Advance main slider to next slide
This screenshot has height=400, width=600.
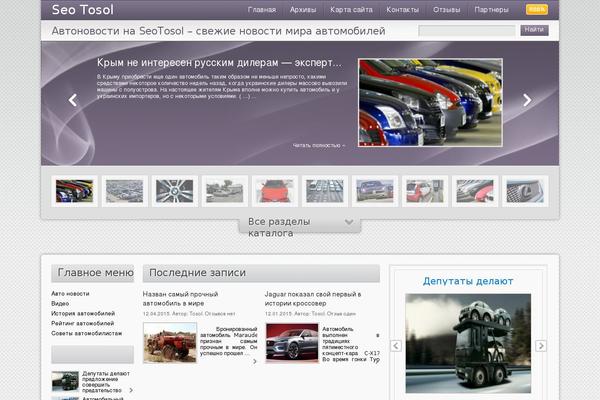pos(527,100)
